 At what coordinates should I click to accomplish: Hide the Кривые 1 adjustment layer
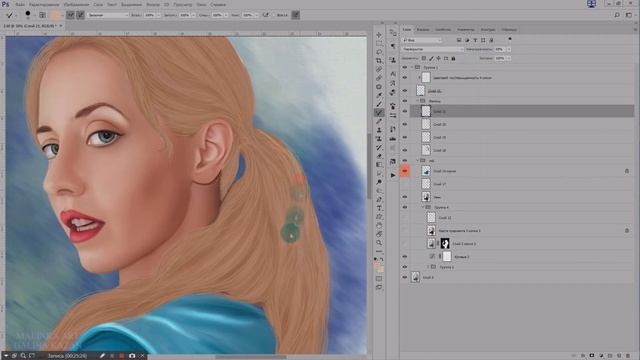coord(405,256)
